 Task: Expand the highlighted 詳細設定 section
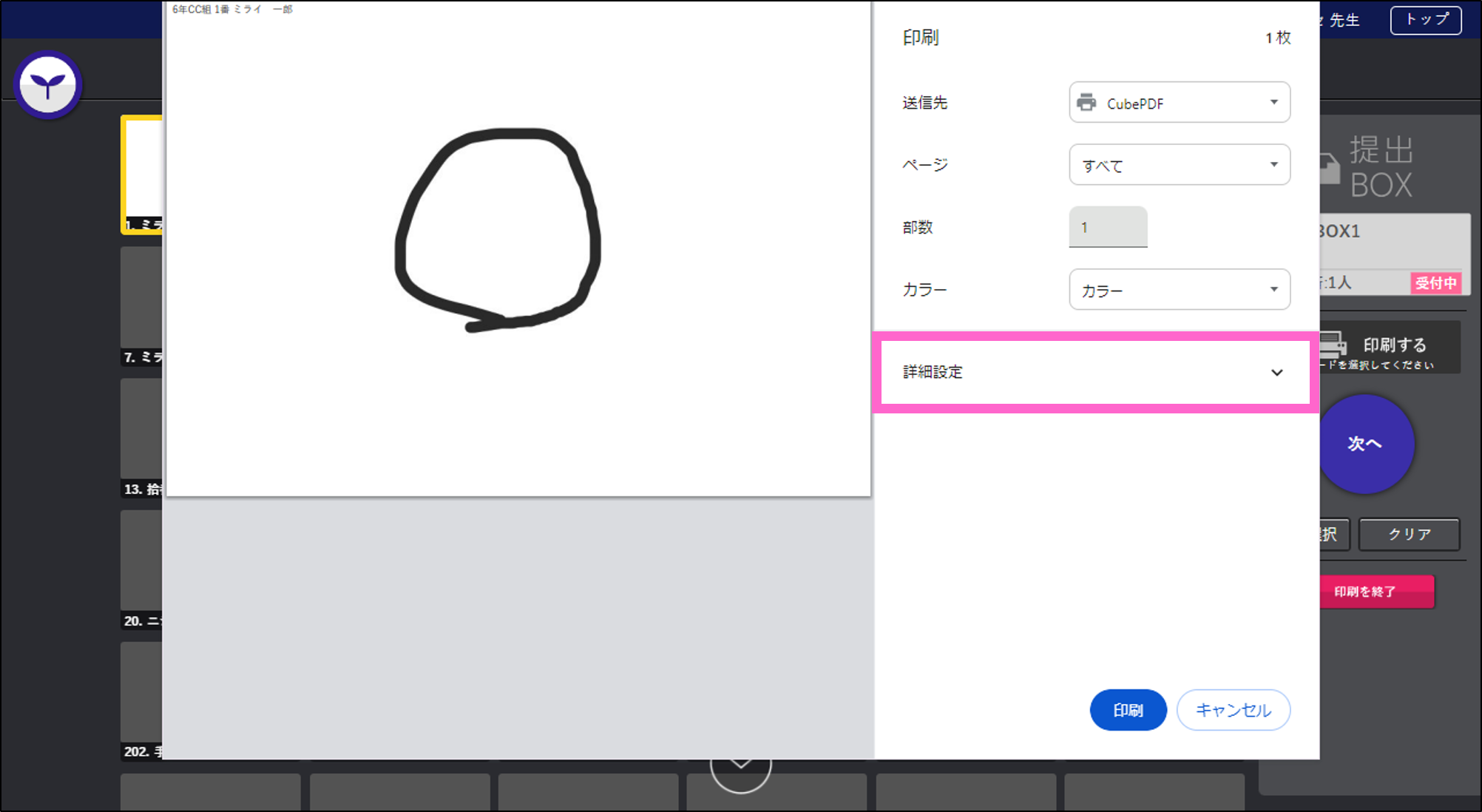1096,372
